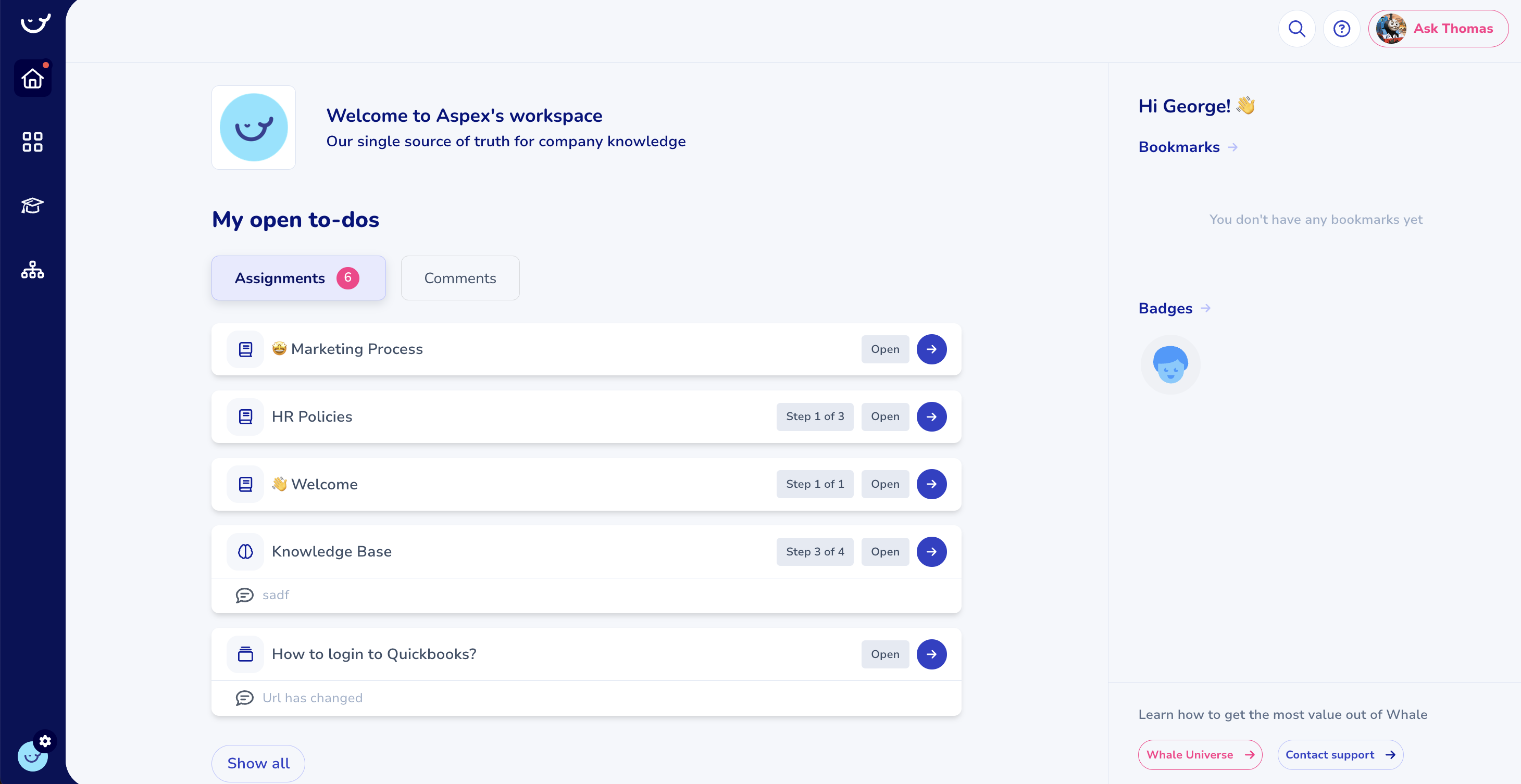This screenshot has height=784, width=1521.
Task: Switch to the Comments tab
Action: (x=460, y=278)
